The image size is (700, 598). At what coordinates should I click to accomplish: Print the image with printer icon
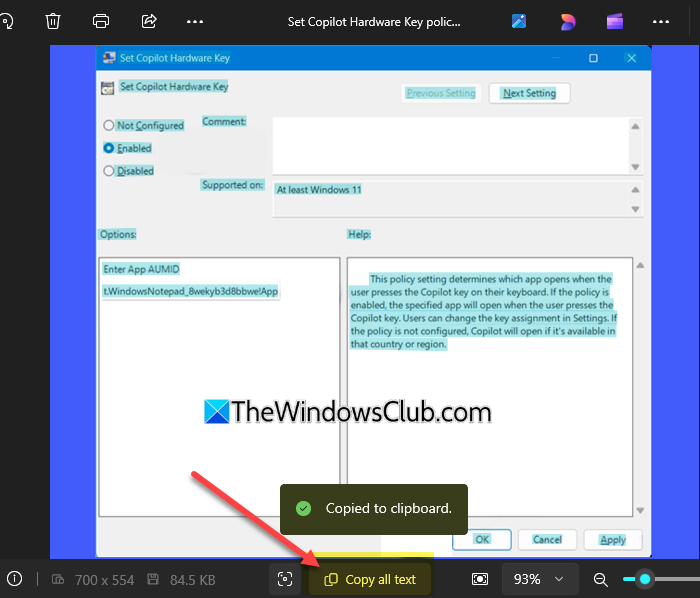101,21
